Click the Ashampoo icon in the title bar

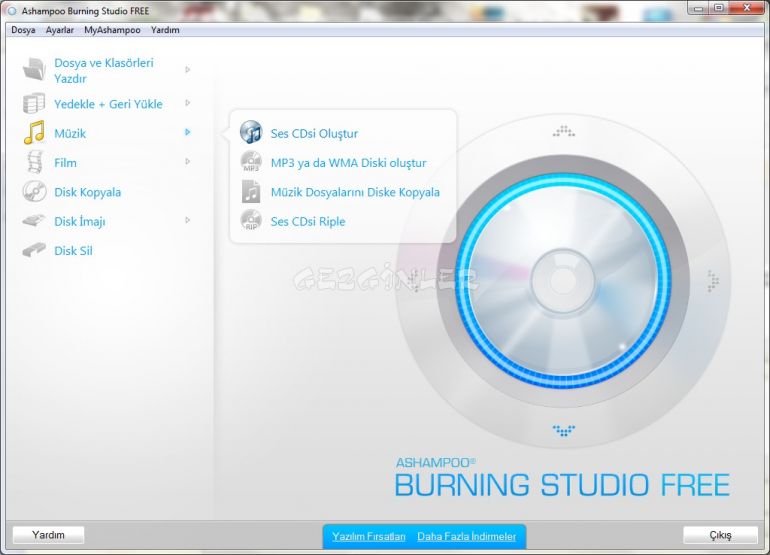tap(12, 11)
